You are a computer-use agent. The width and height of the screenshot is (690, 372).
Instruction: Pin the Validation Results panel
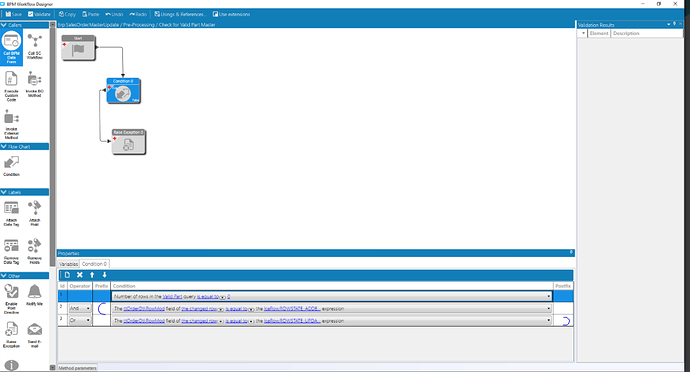click(674, 24)
